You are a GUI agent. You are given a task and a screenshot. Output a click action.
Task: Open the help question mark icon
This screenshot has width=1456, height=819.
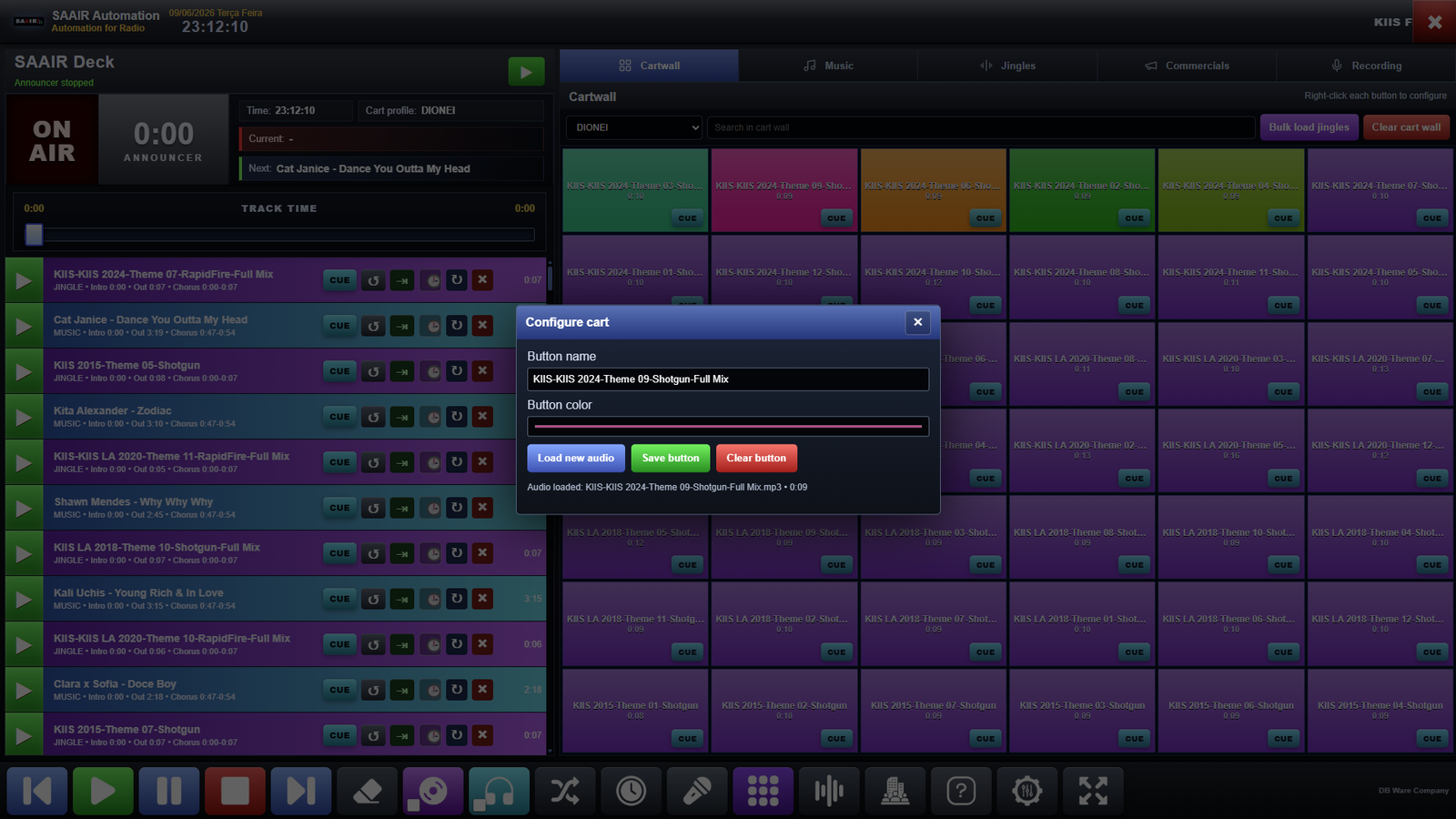(x=961, y=791)
